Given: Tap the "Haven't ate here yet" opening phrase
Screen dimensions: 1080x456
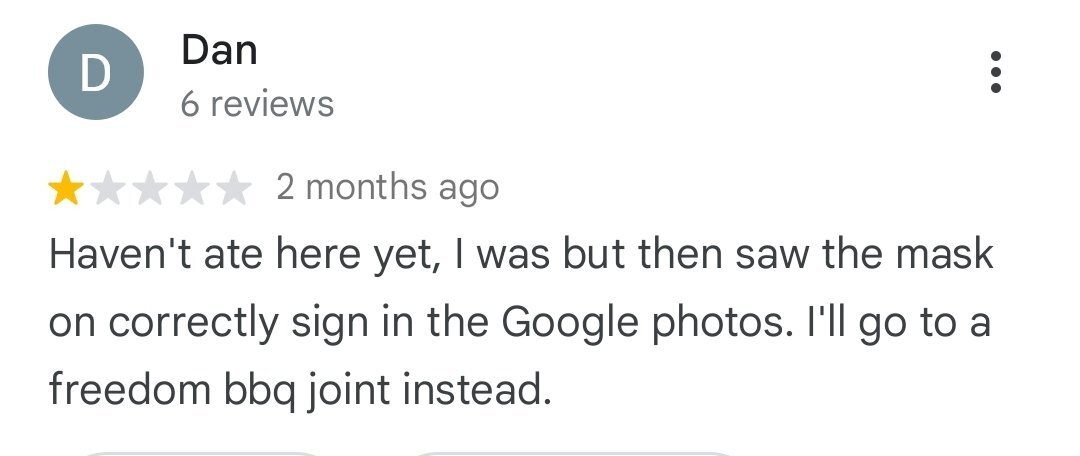Looking at the screenshot, I should click(x=240, y=255).
